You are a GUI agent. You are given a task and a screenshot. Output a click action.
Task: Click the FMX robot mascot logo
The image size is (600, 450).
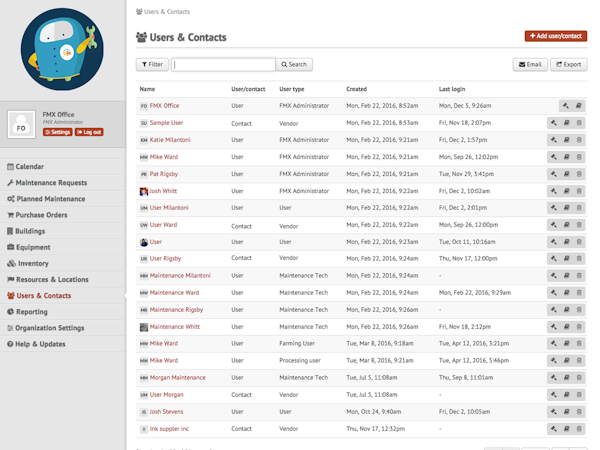click(x=62, y=49)
